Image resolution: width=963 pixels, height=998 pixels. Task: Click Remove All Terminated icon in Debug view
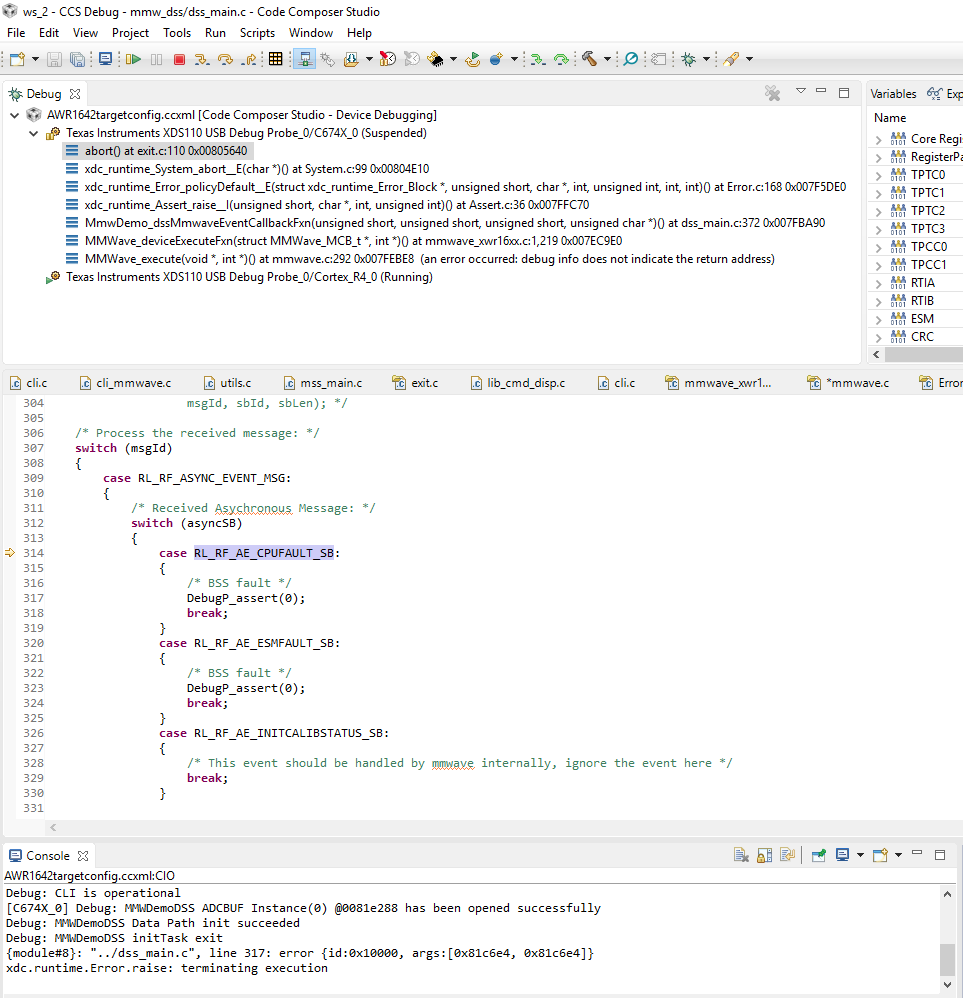[x=773, y=94]
